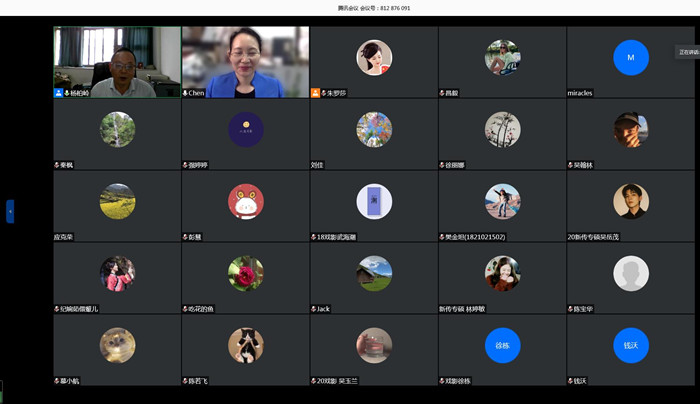This screenshot has width=700, height=404.
Task: Click the mic icon beside 吃花的鱼
Action: tap(186, 309)
